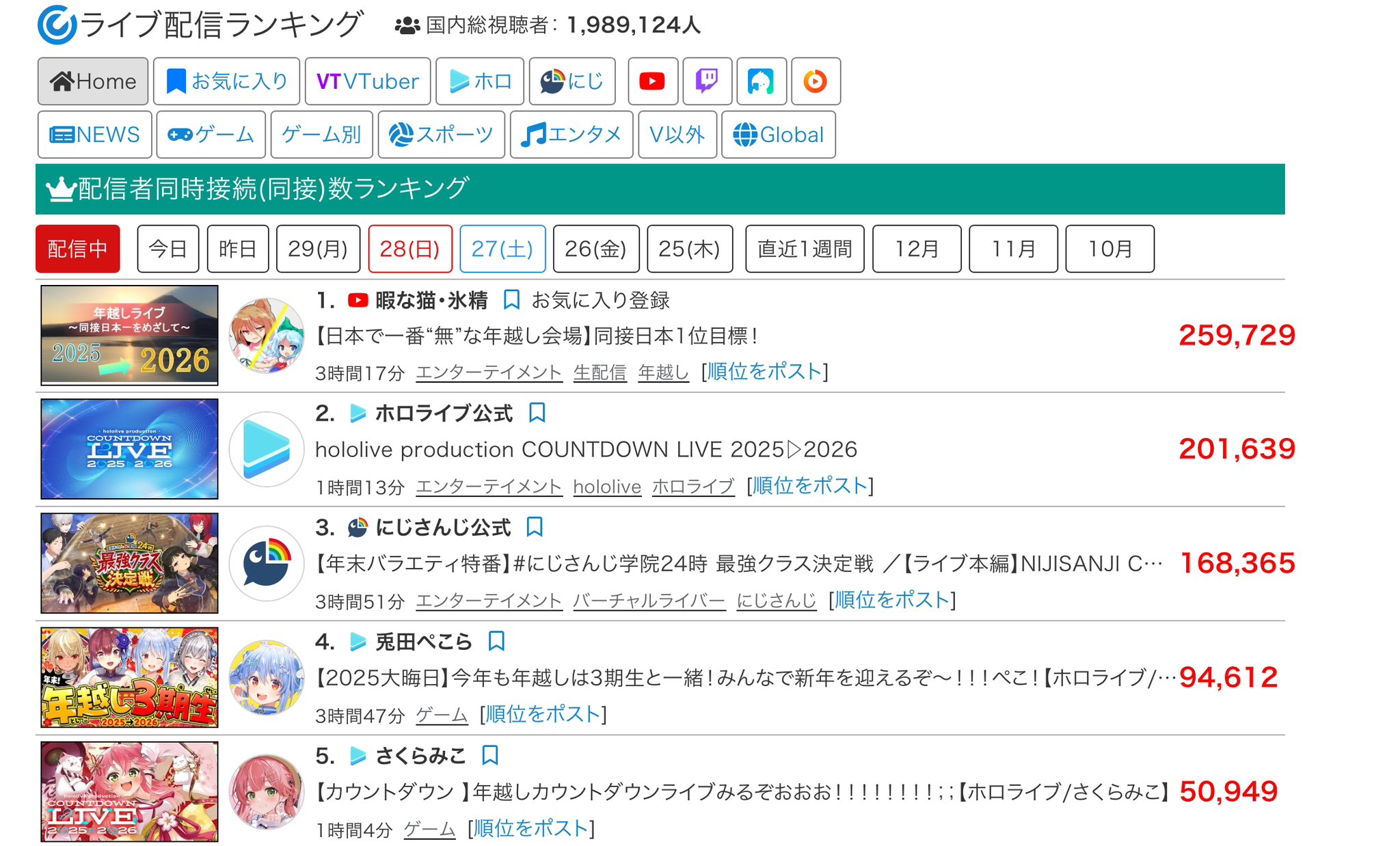The height and width of the screenshot is (846, 1400).
Task: Click the YouTube platform filter icon
Action: coord(652,81)
